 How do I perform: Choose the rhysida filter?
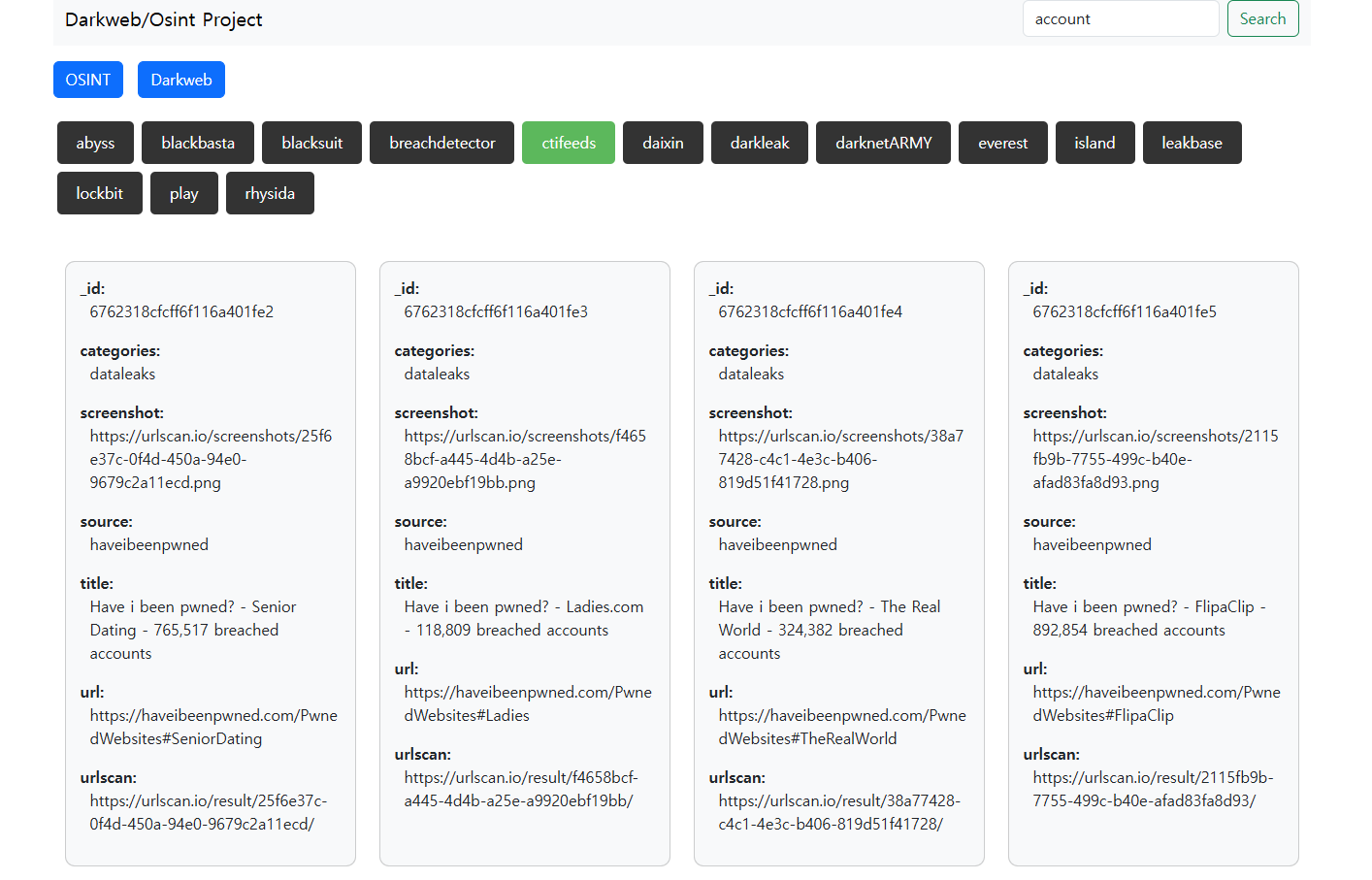(270, 193)
